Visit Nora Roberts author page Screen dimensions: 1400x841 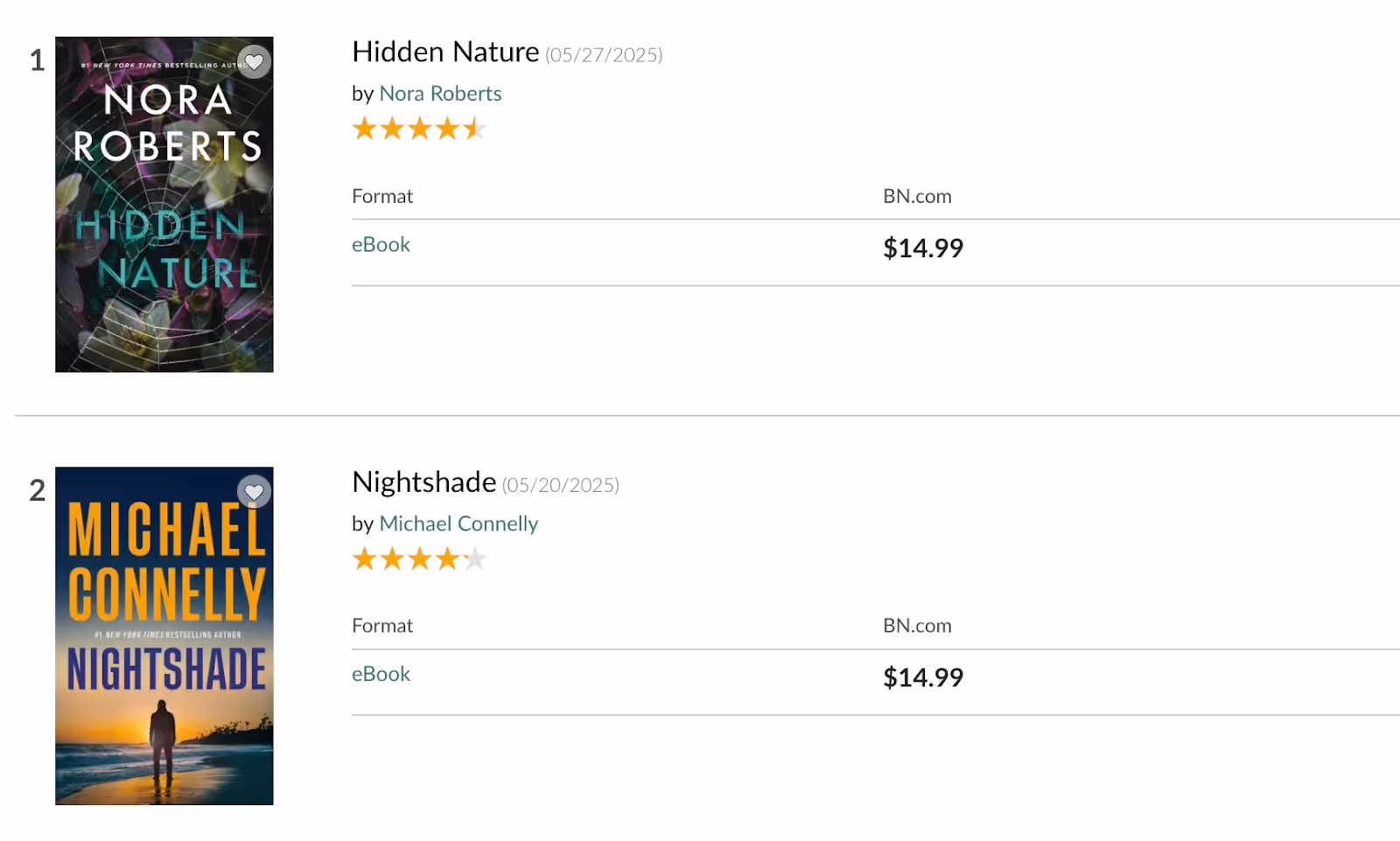(440, 94)
